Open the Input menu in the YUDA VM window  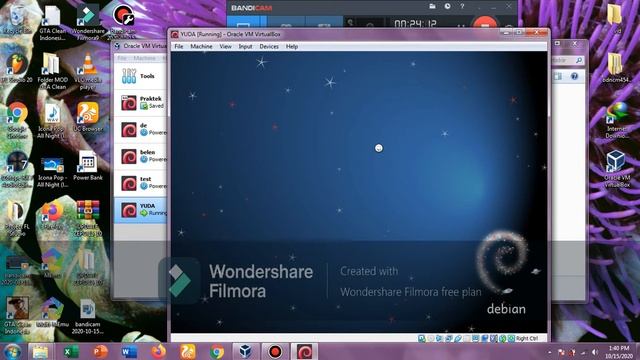[x=245, y=47]
